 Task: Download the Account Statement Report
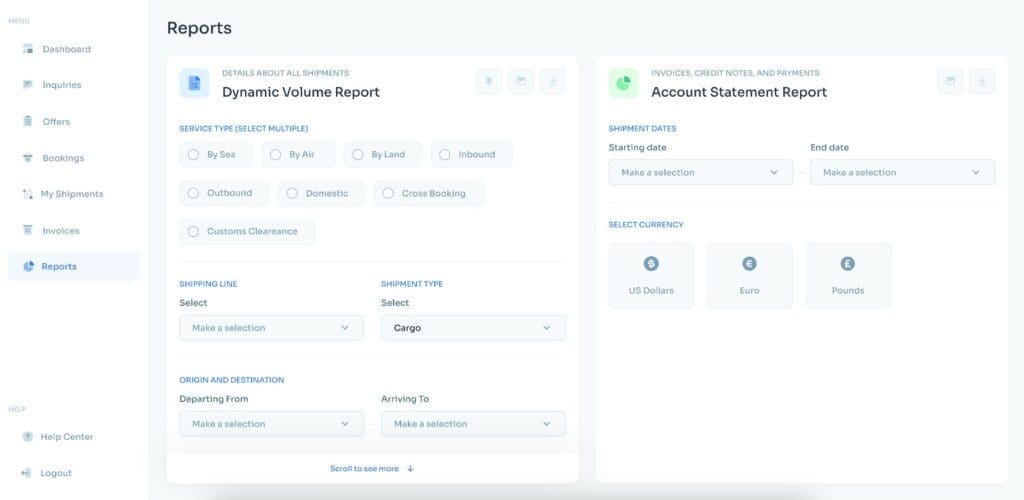(x=982, y=82)
